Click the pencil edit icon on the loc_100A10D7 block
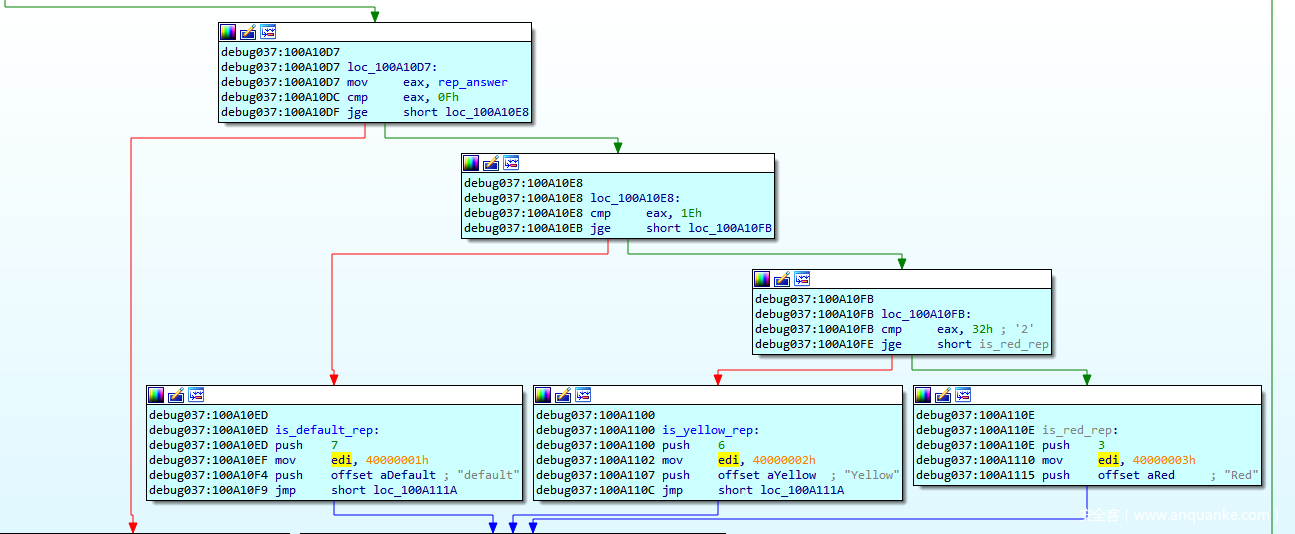This screenshot has height=534, width=1295. [x=248, y=32]
